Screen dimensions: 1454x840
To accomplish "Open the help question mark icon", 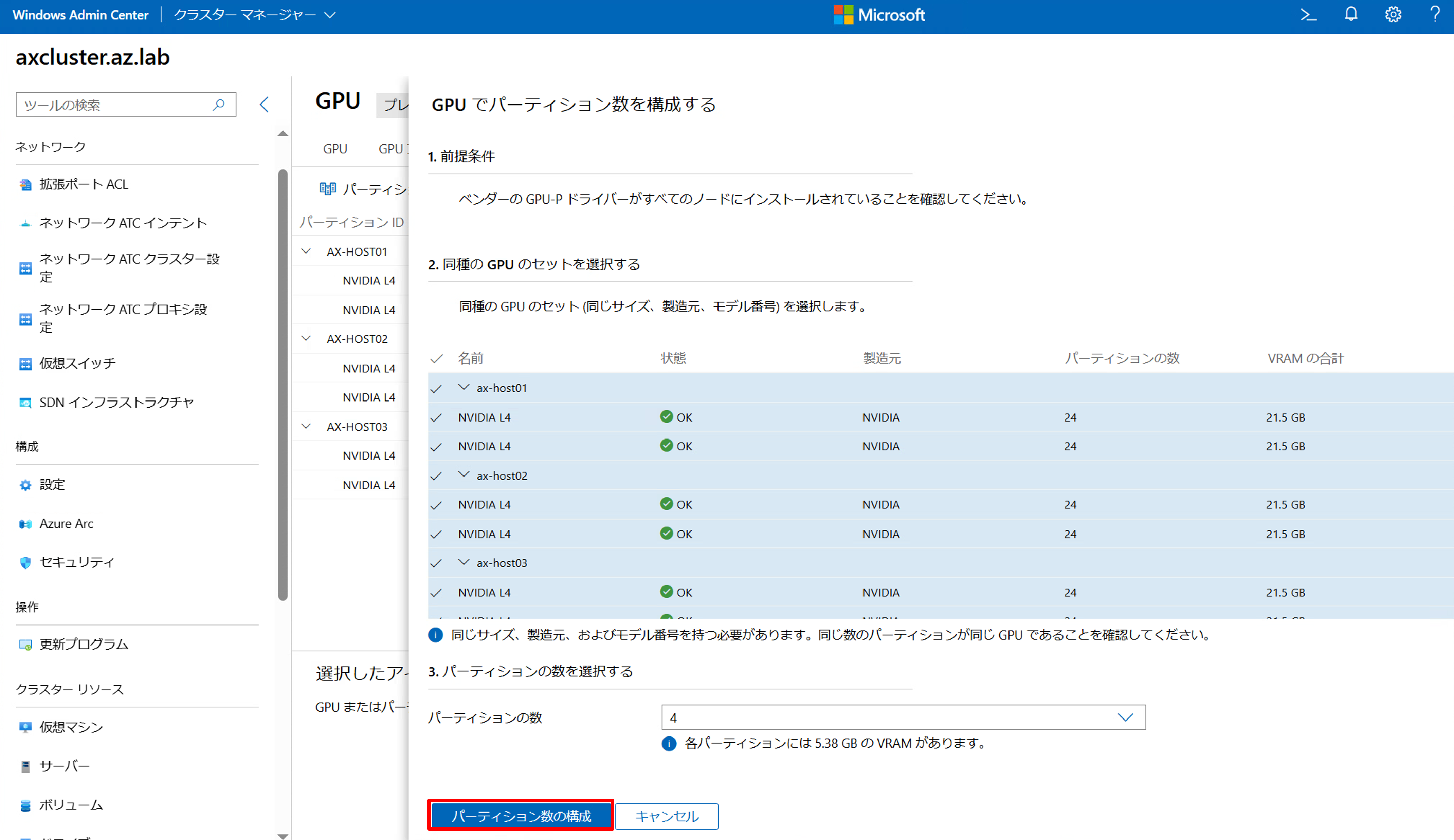I will coord(1434,14).
